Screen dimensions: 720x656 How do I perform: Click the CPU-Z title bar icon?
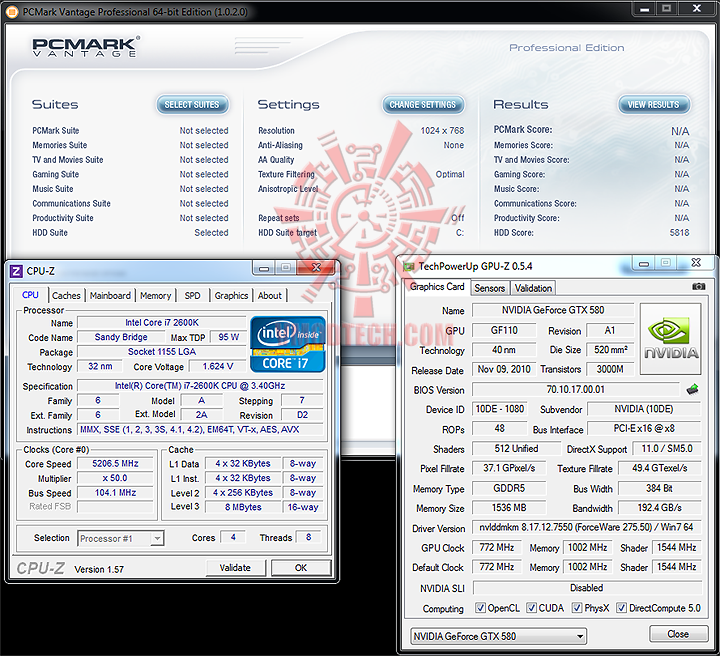pyautogui.click(x=16, y=271)
